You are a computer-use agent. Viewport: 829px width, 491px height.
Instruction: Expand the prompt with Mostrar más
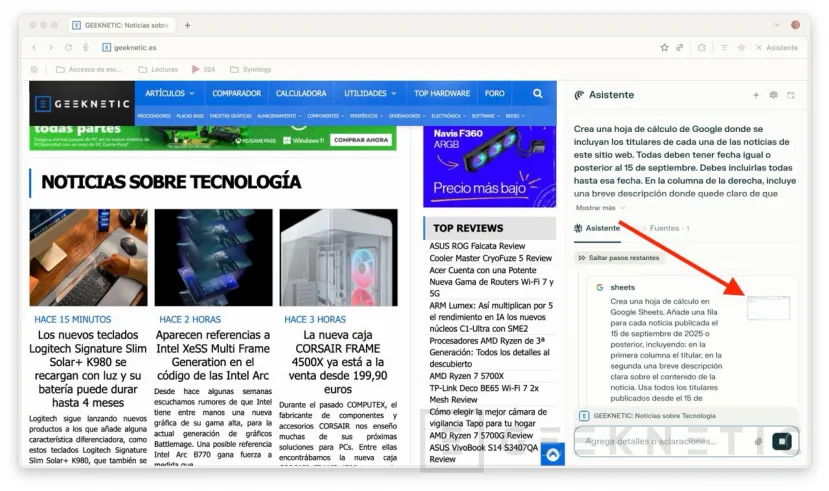tap(600, 208)
